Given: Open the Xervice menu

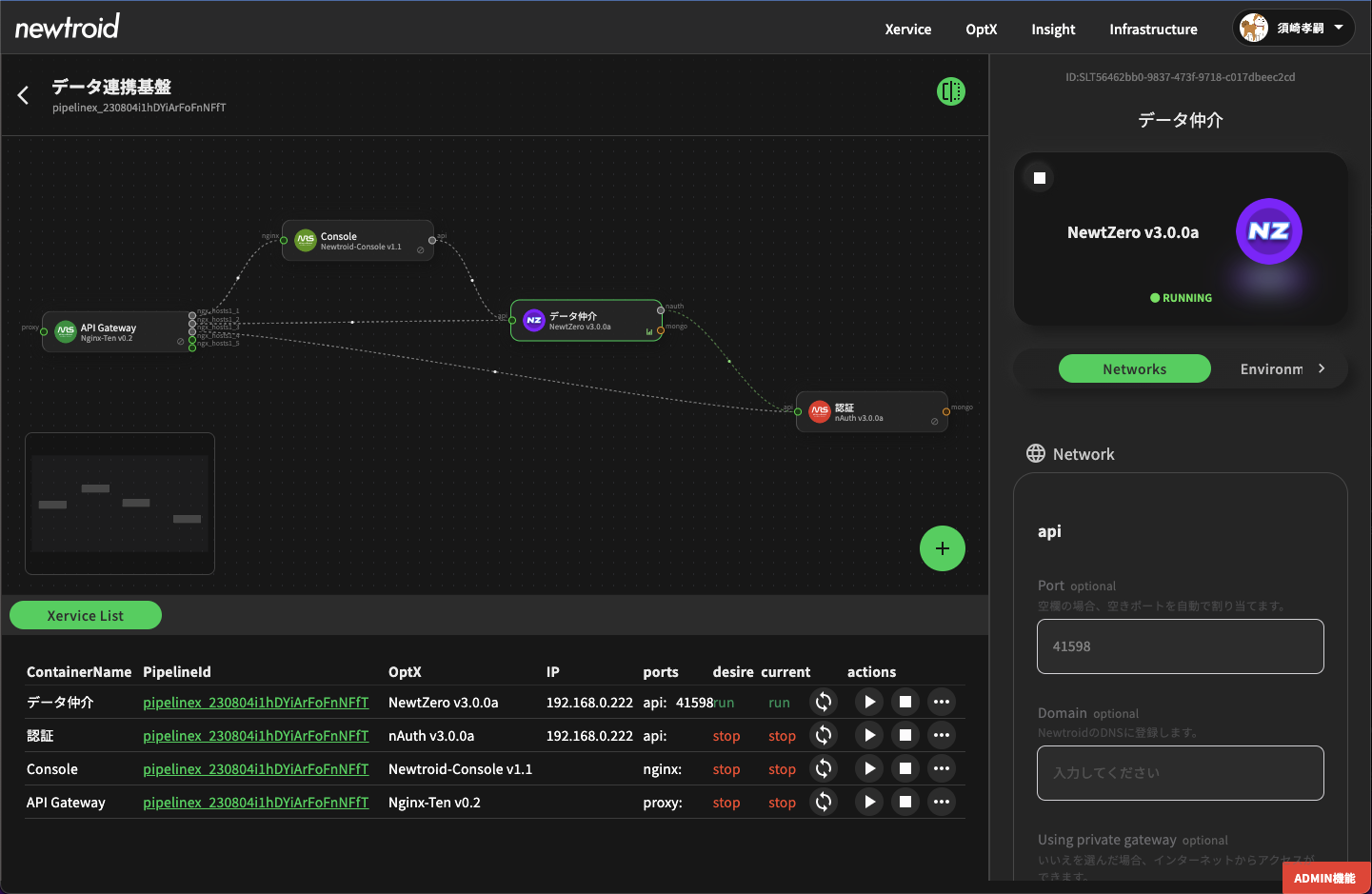Looking at the screenshot, I should (x=907, y=29).
